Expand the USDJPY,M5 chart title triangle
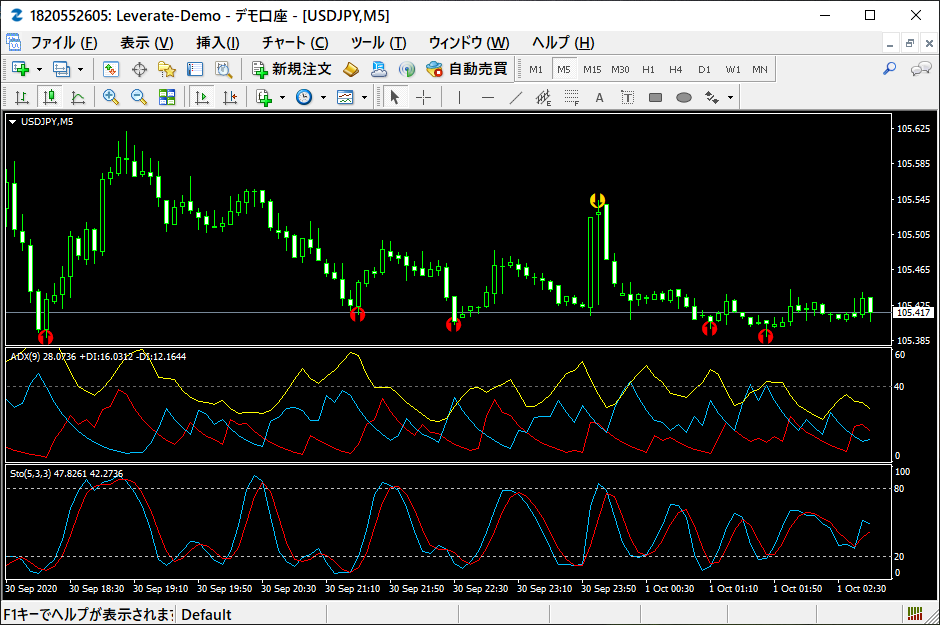This screenshot has width=940, height=625. [x=12, y=122]
